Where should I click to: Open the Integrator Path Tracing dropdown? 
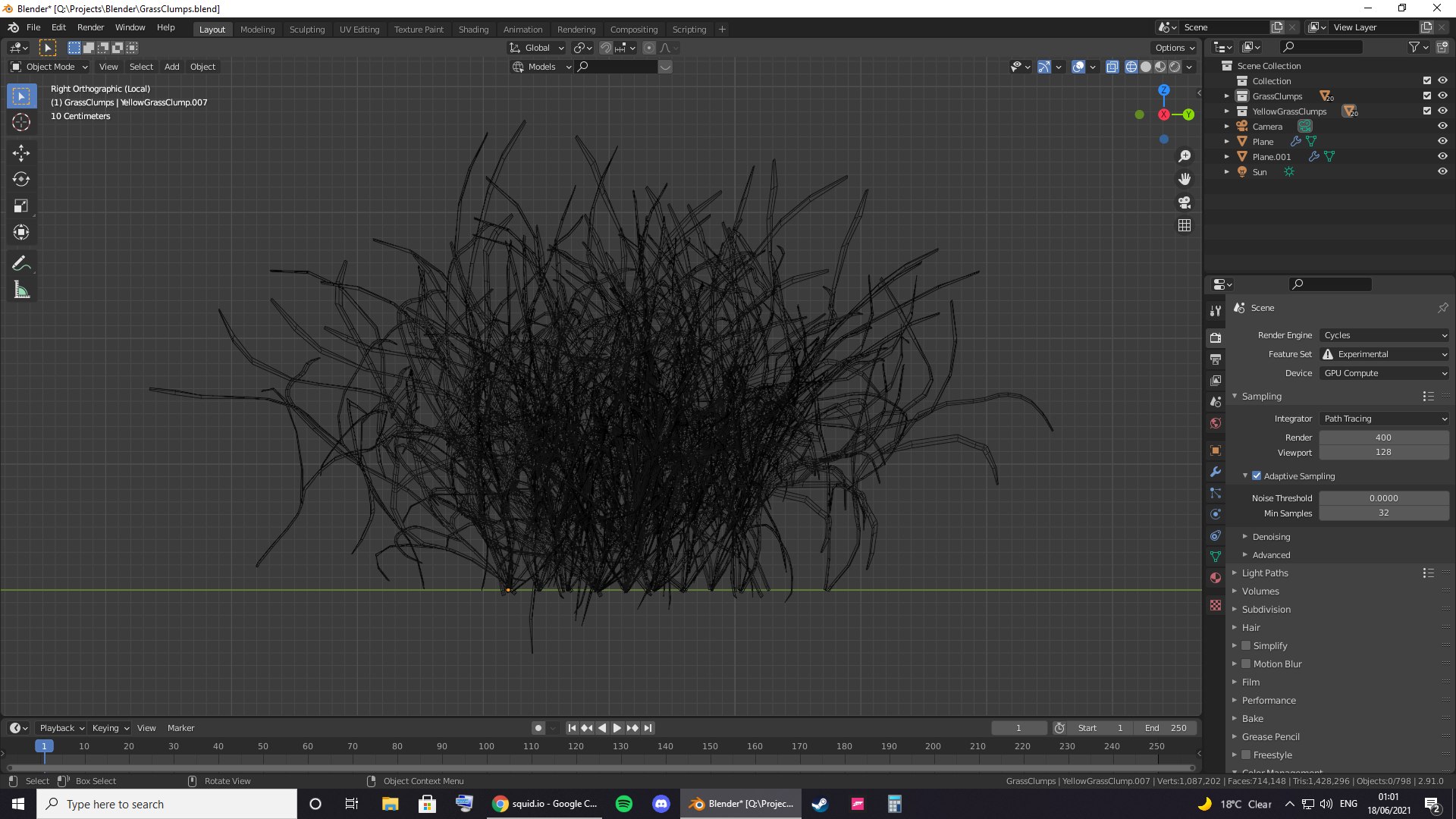(x=1385, y=419)
